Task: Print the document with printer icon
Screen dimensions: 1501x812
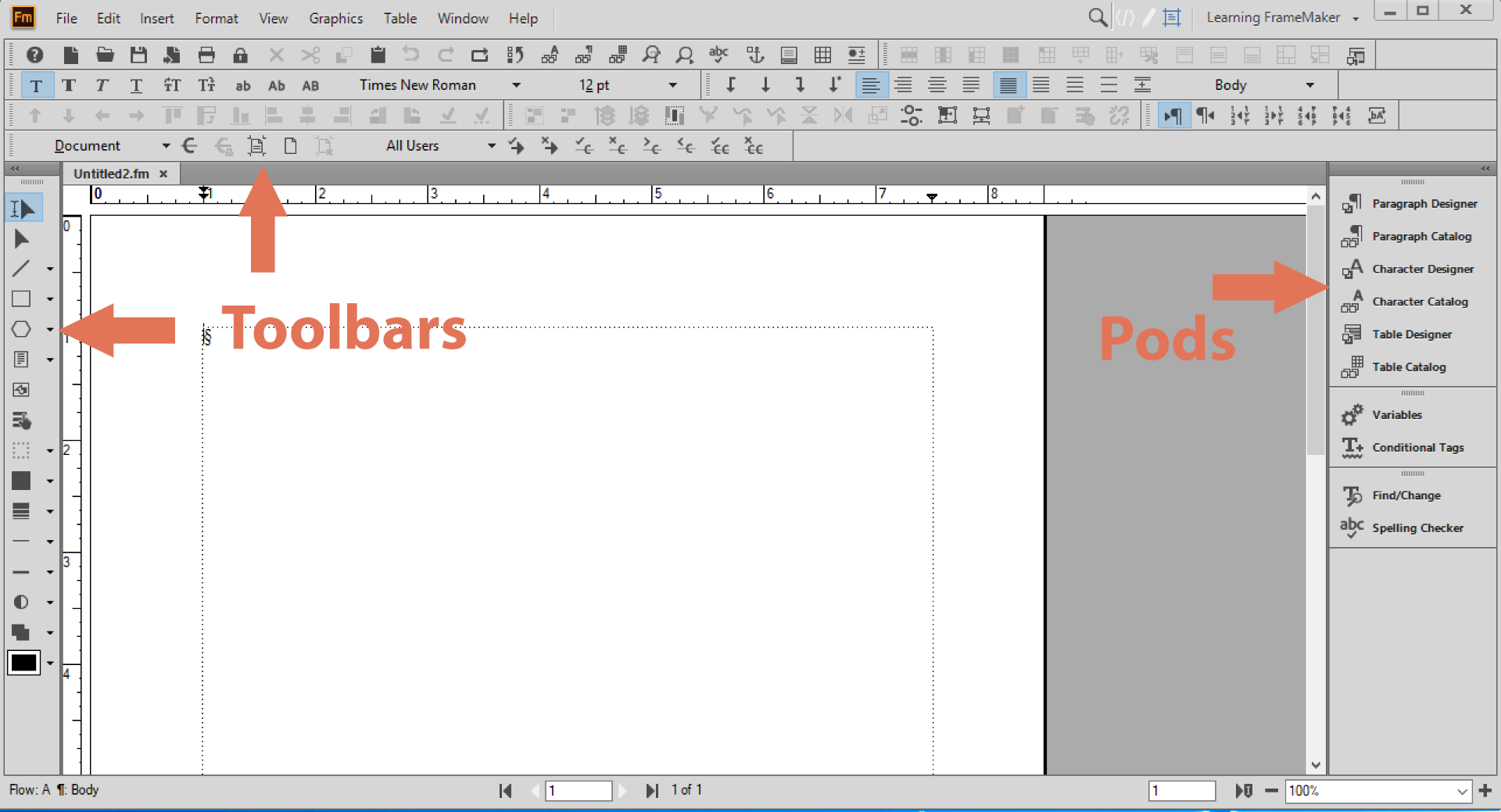Action: coord(206,55)
